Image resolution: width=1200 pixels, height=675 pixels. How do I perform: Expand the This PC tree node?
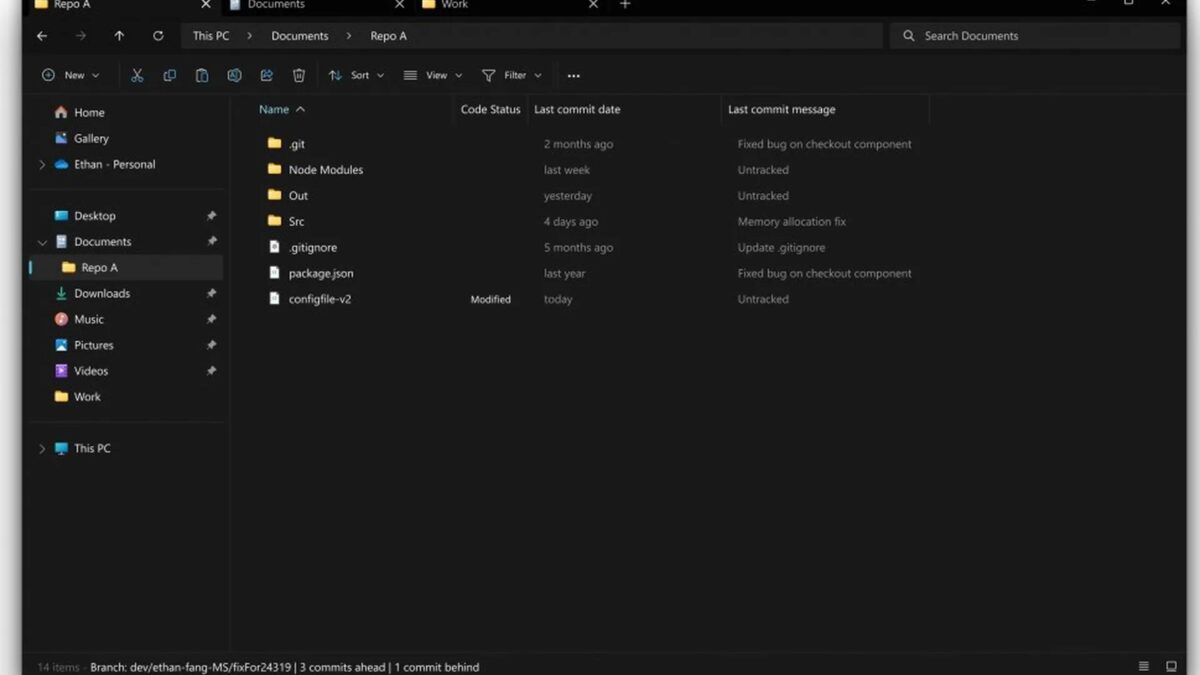pyautogui.click(x=42, y=449)
